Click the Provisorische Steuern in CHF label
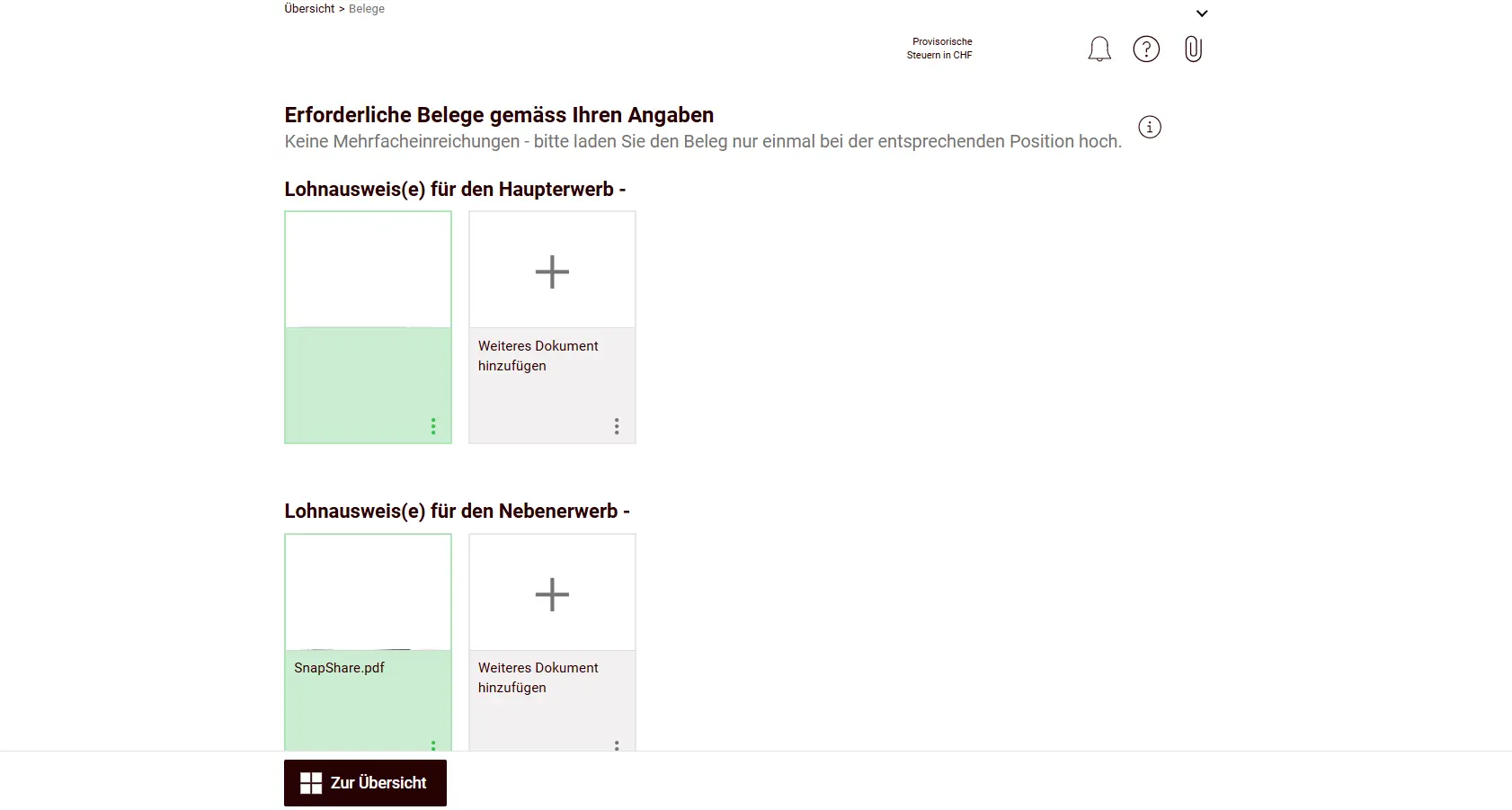Screen dimensions: 1512x810 coord(940,48)
